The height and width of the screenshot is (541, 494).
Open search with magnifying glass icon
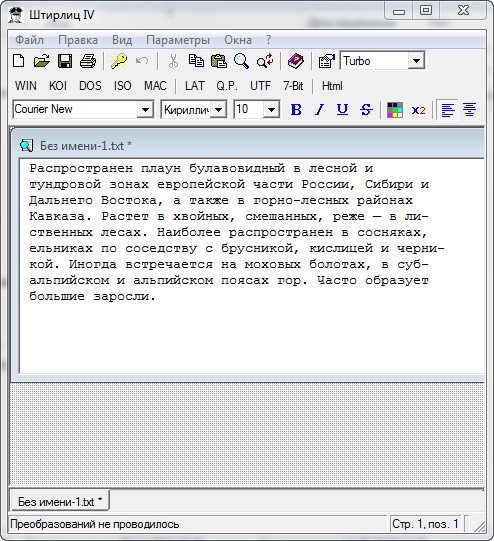(241, 61)
